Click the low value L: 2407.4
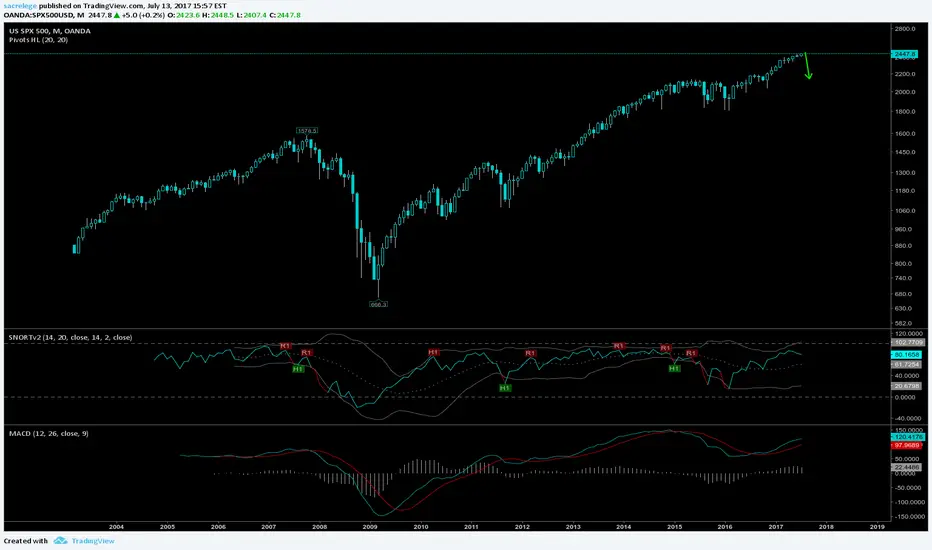 click(x=252, y=15)
